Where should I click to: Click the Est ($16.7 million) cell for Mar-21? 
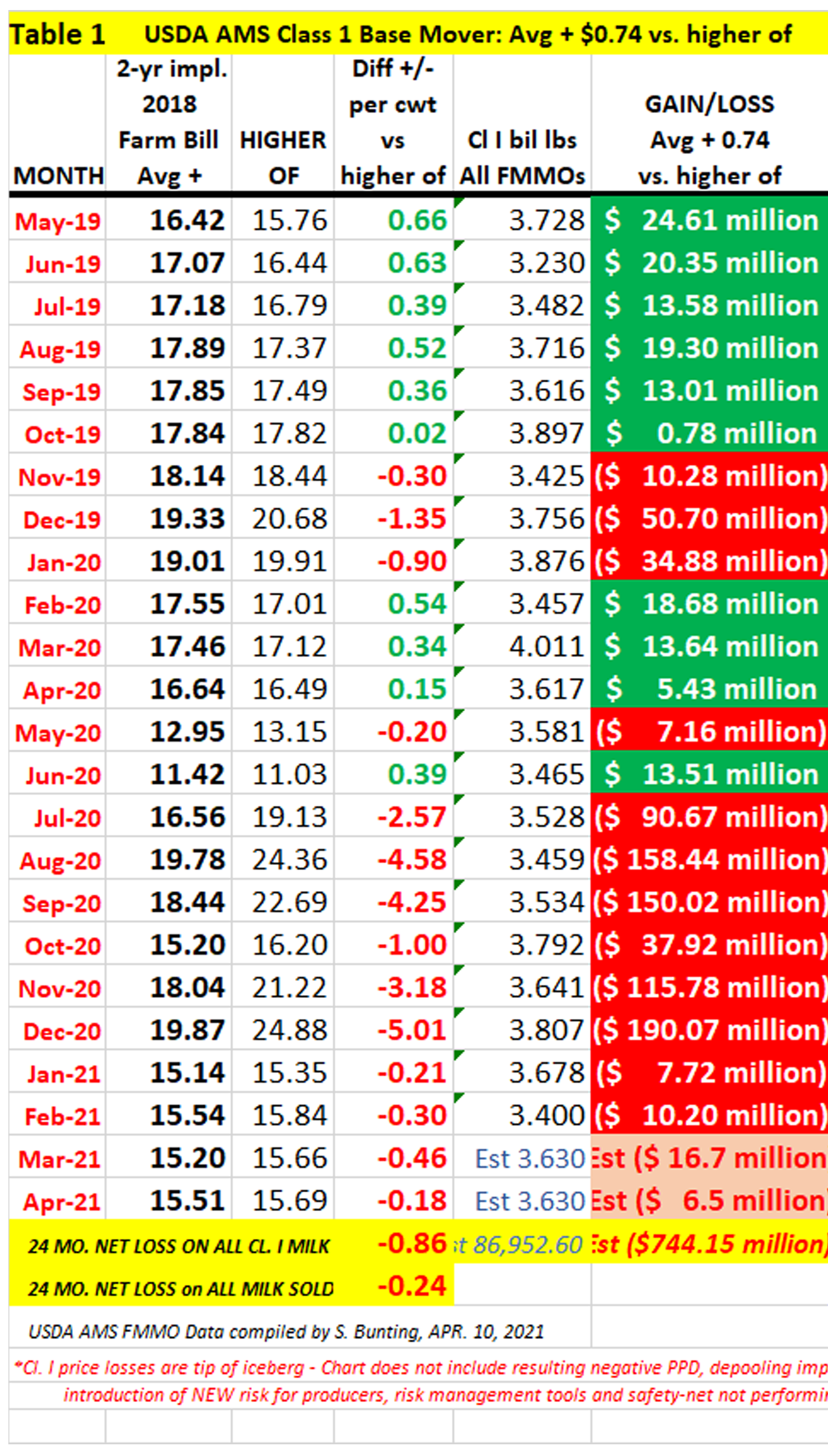pos(709,1158)
